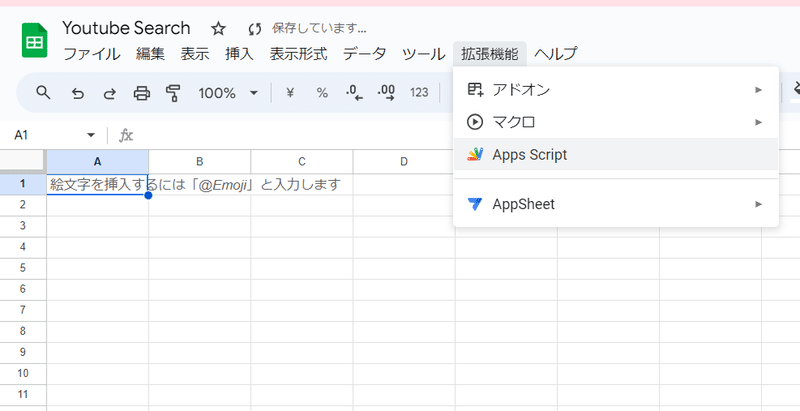Print the spreadsheet
The image size is (800, 411).
pos(142,93)
